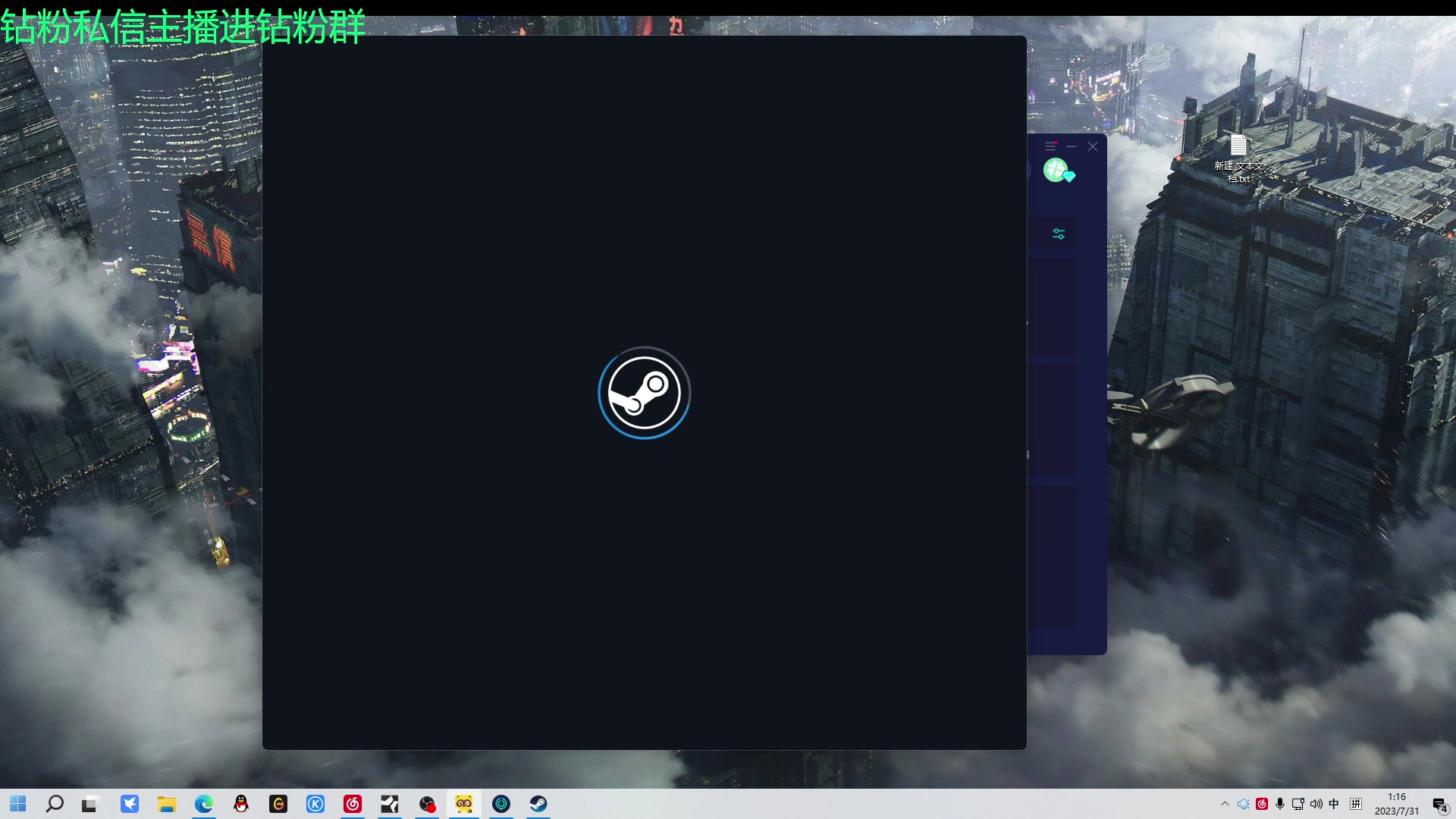
Task: Open the taskbar search
Action: [x=55, y=804]
